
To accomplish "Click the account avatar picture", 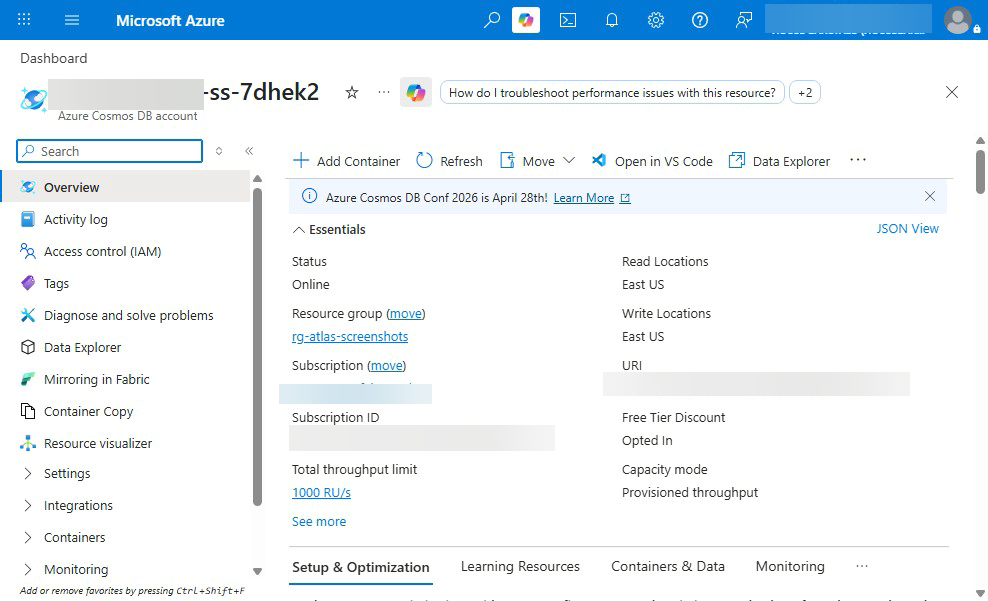I will tap(958, 20).
